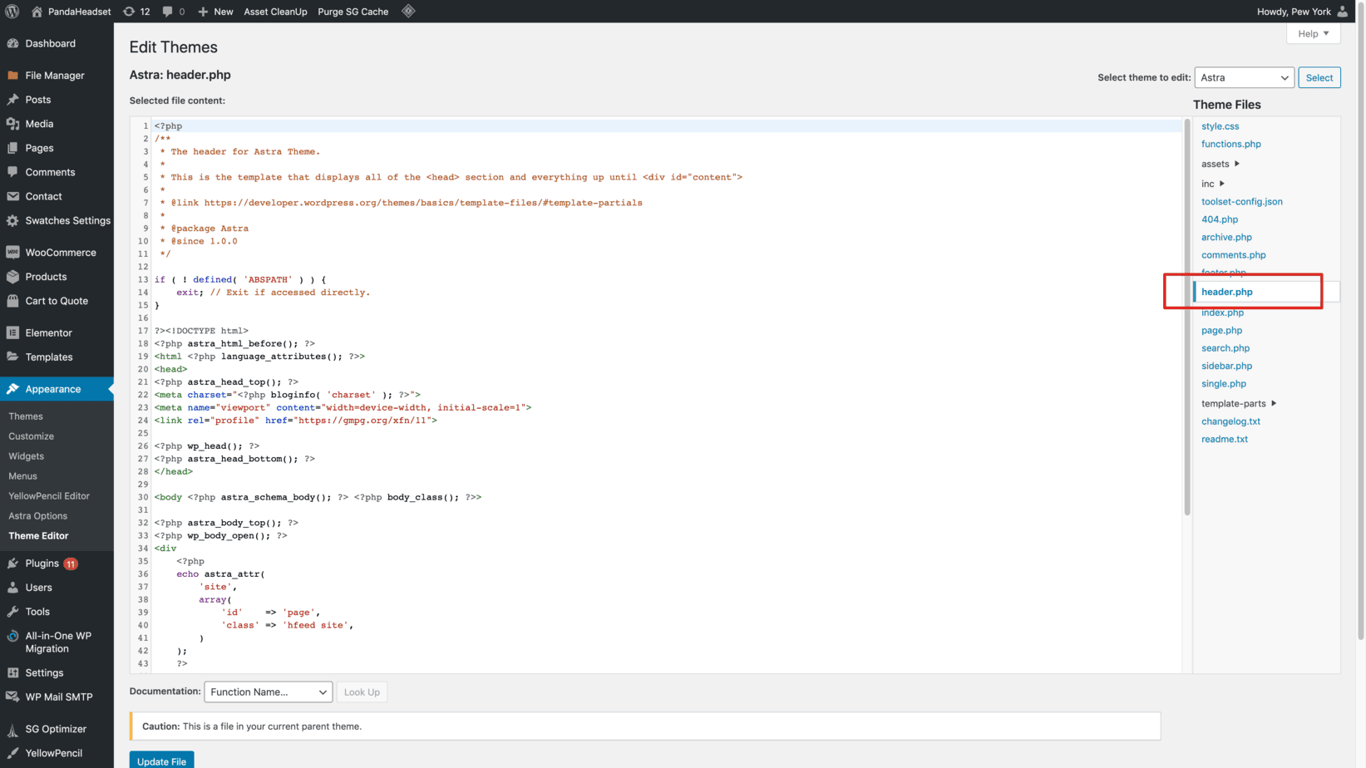Open Astra Options in the sidebar

click(38, 516)
